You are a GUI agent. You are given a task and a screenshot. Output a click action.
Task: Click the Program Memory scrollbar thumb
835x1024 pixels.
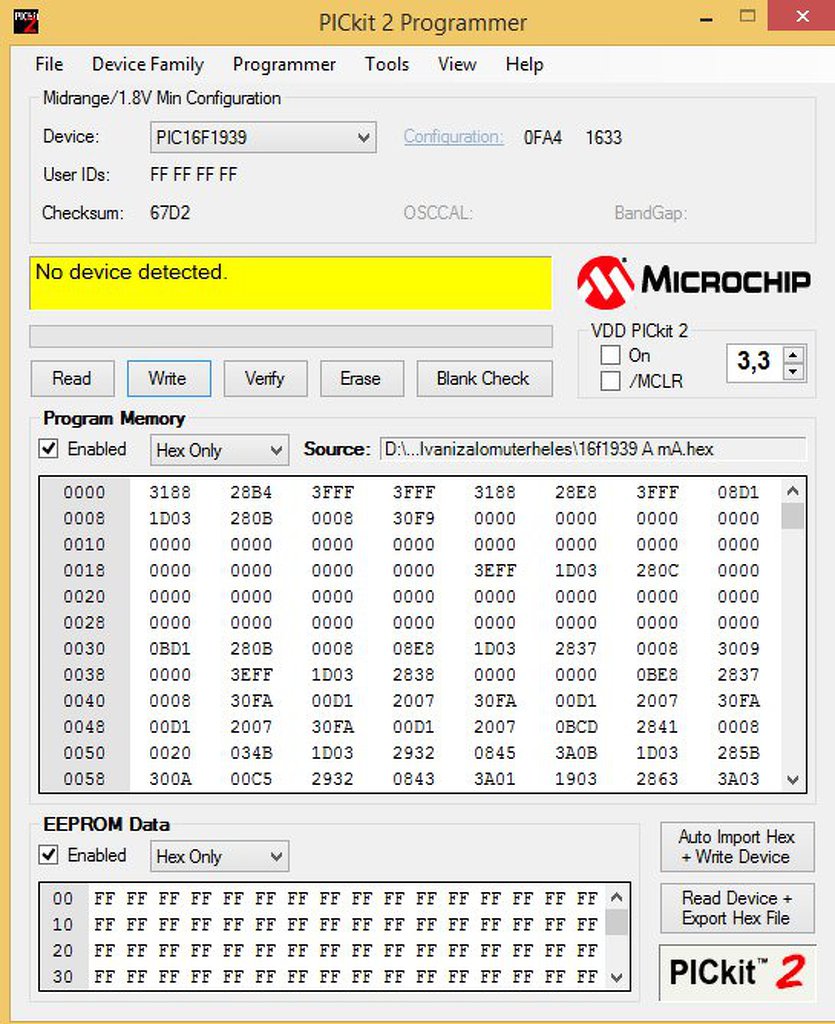click(x=793, y=516)
